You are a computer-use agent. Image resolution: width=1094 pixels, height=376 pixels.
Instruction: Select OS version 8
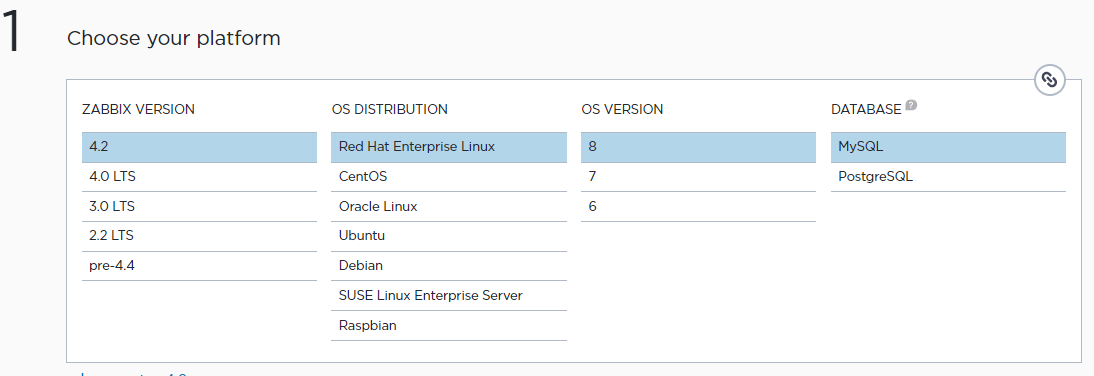pyautogui.click(x=698, y=147)
